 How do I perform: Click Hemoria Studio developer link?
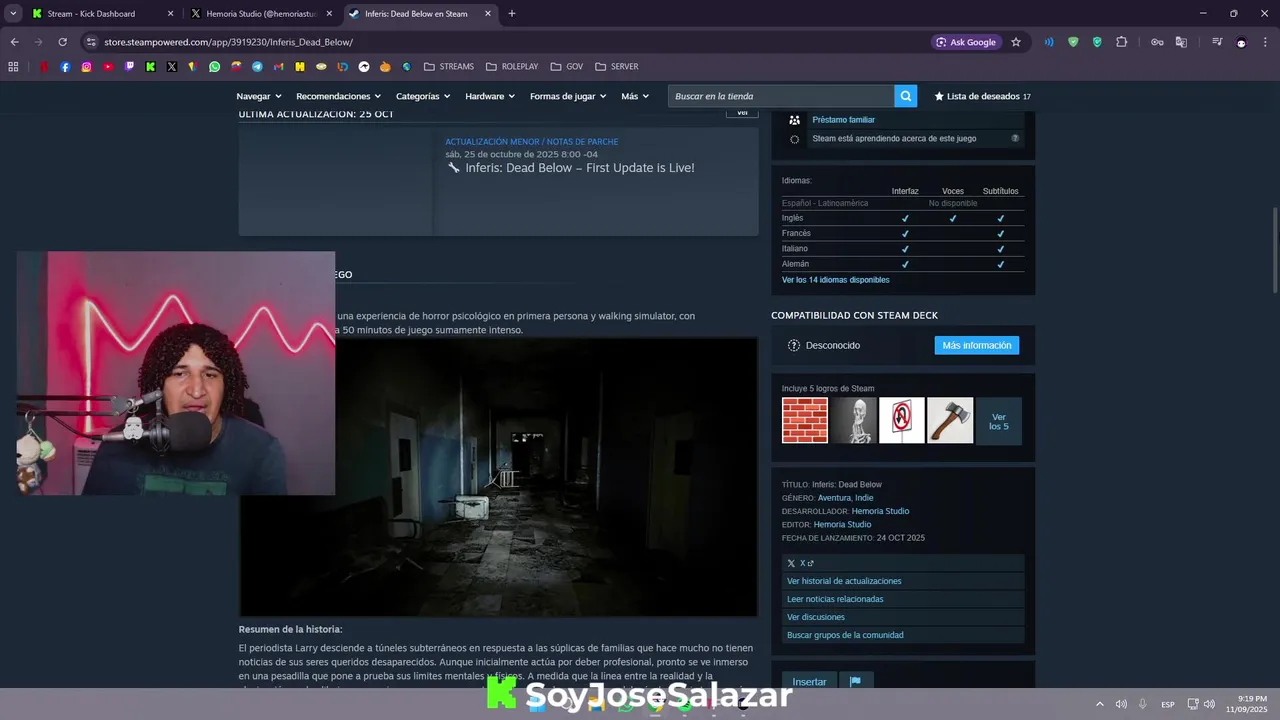[880, 511]
